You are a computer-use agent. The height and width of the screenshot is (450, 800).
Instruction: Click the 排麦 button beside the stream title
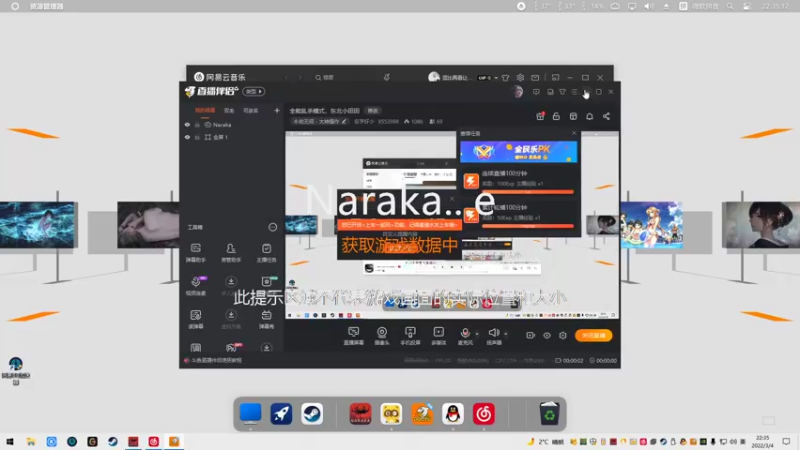[373, 111]
